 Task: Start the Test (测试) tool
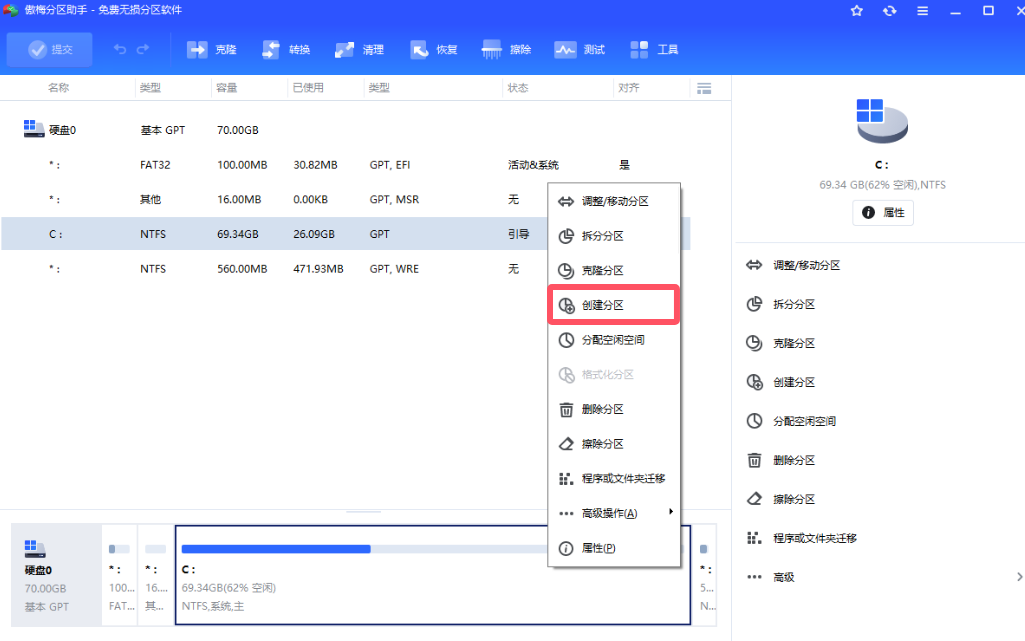click(x=580, y=47)
